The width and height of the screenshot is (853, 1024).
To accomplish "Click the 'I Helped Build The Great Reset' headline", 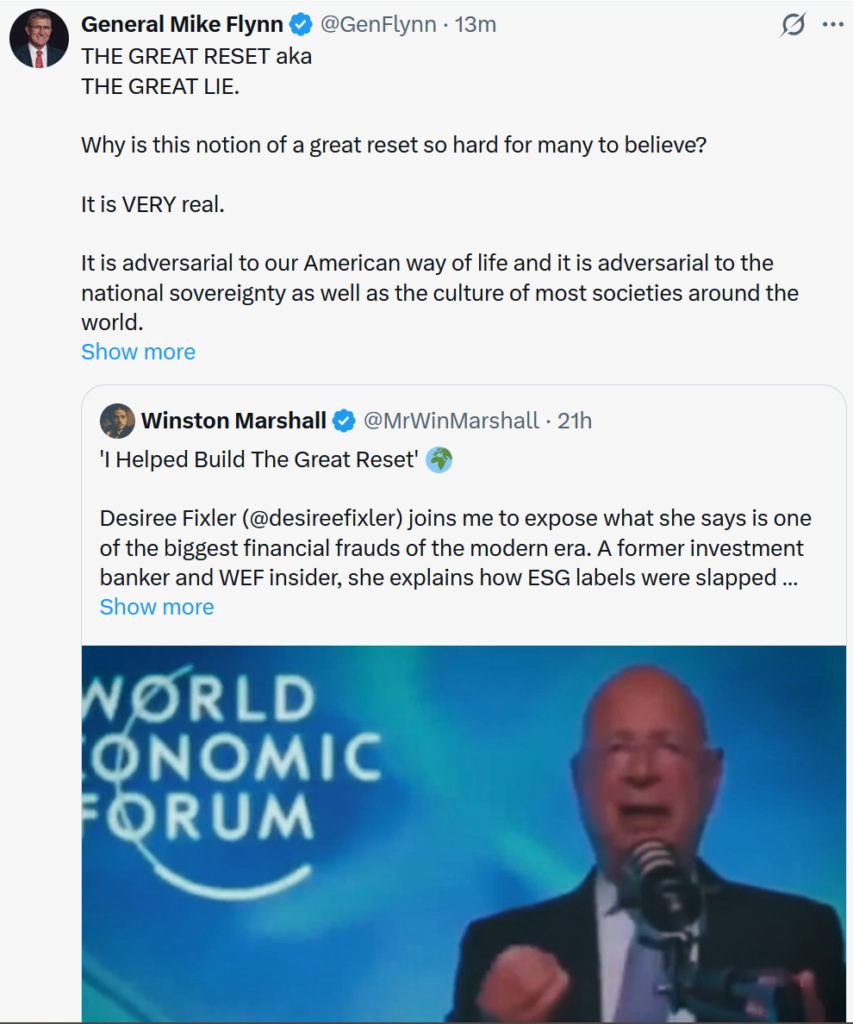I will click(x=258, y=460).
